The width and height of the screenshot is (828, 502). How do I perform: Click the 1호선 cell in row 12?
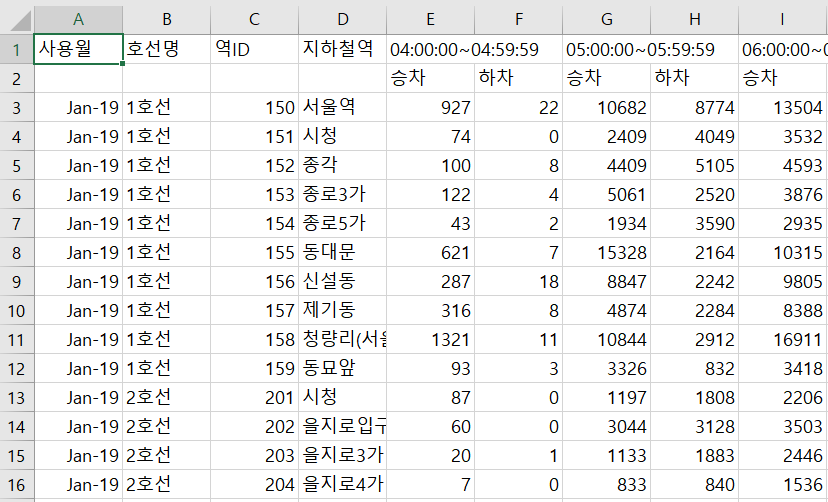click(x=166, y=368)
